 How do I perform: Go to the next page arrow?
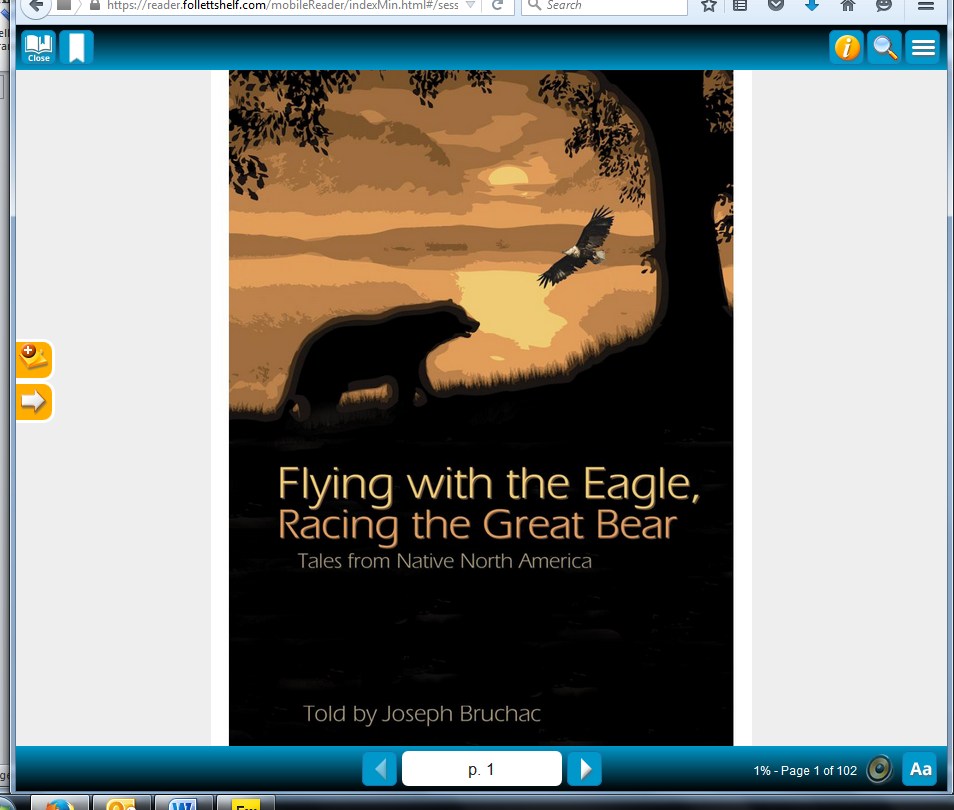click(584, 769)
